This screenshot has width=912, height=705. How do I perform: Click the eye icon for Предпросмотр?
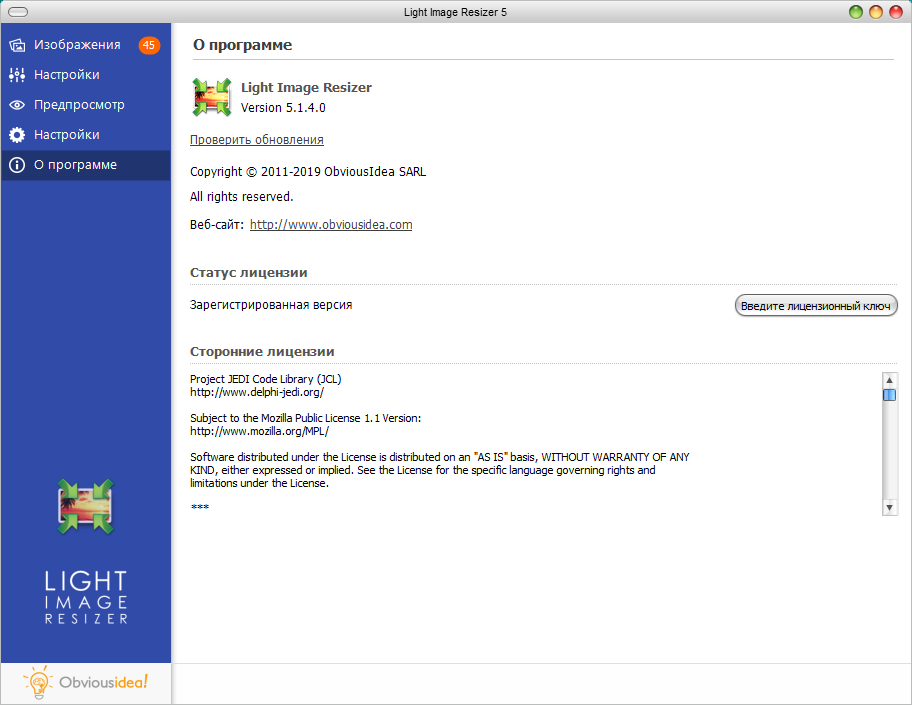click(x=17, y=105)
